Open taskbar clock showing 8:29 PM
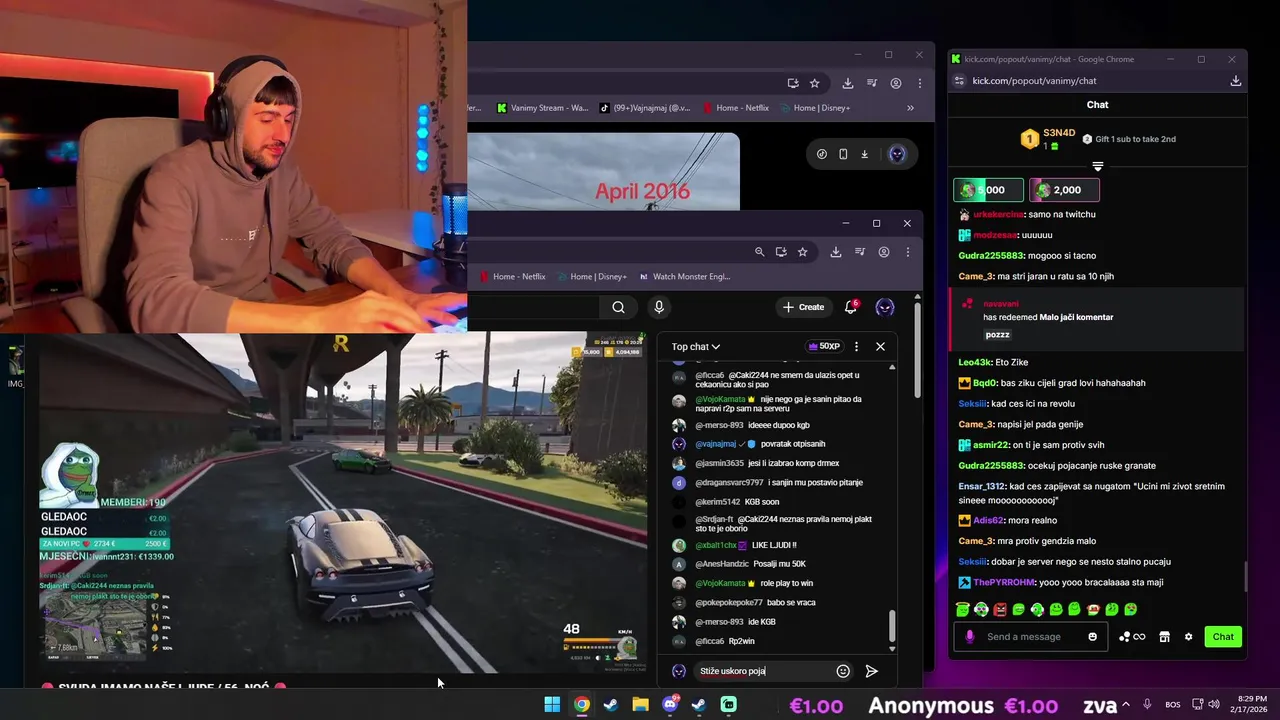Screen dimensions: 1280x720 pos(1251,705)
